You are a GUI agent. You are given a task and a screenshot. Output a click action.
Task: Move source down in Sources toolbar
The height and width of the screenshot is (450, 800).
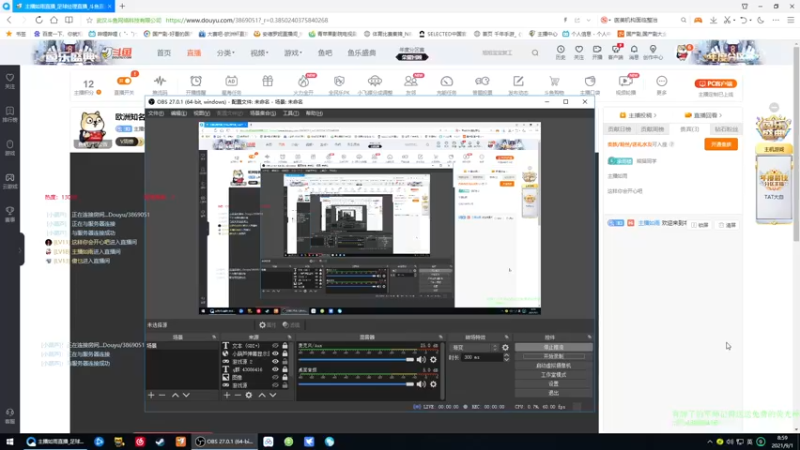point(273,395)
